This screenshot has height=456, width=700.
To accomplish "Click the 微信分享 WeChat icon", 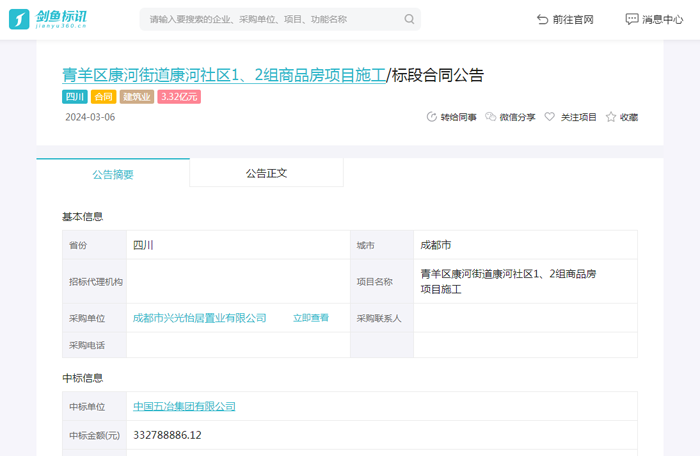I will (x=490, y=117).
